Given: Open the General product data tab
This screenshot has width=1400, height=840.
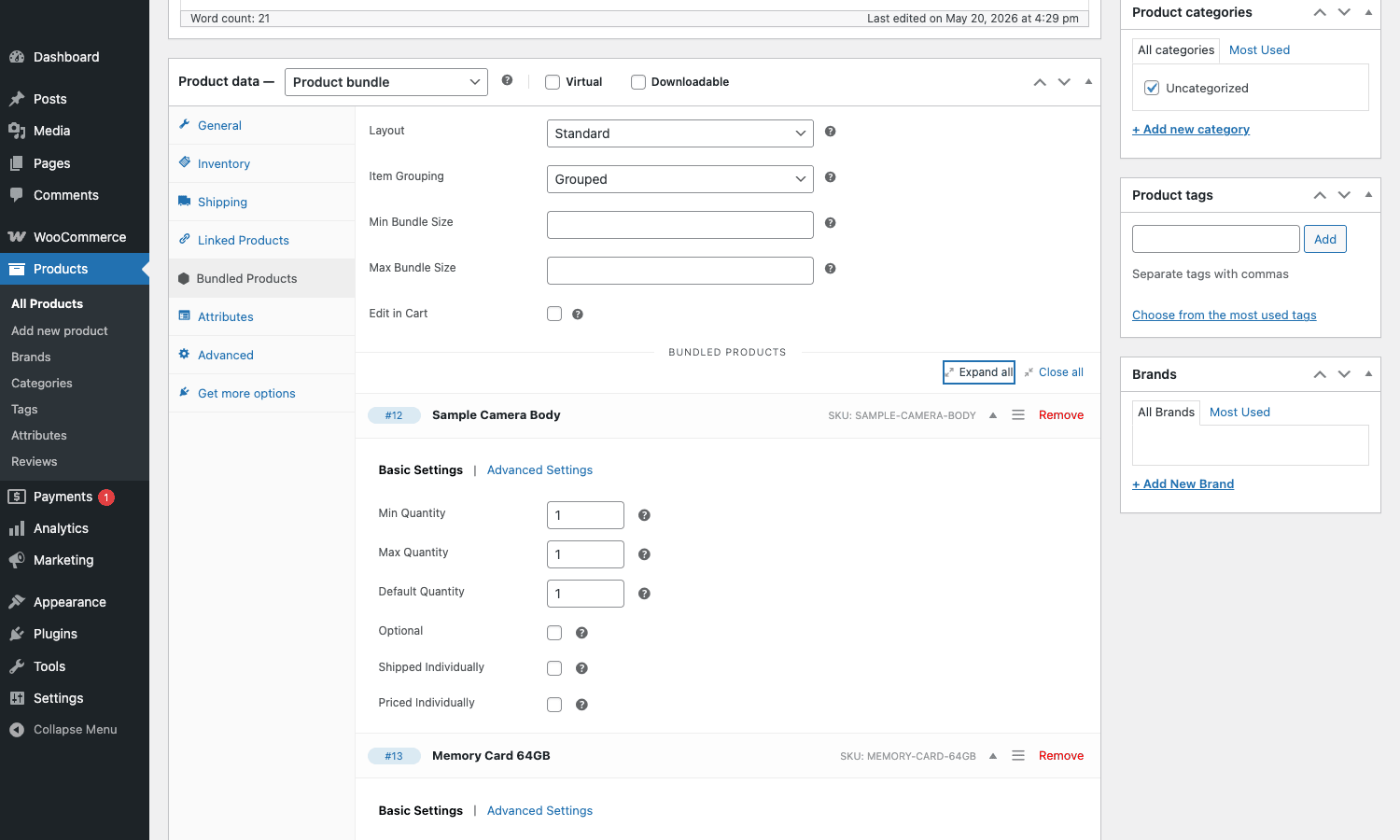Looking at the screenshot, I should point(219,125).
